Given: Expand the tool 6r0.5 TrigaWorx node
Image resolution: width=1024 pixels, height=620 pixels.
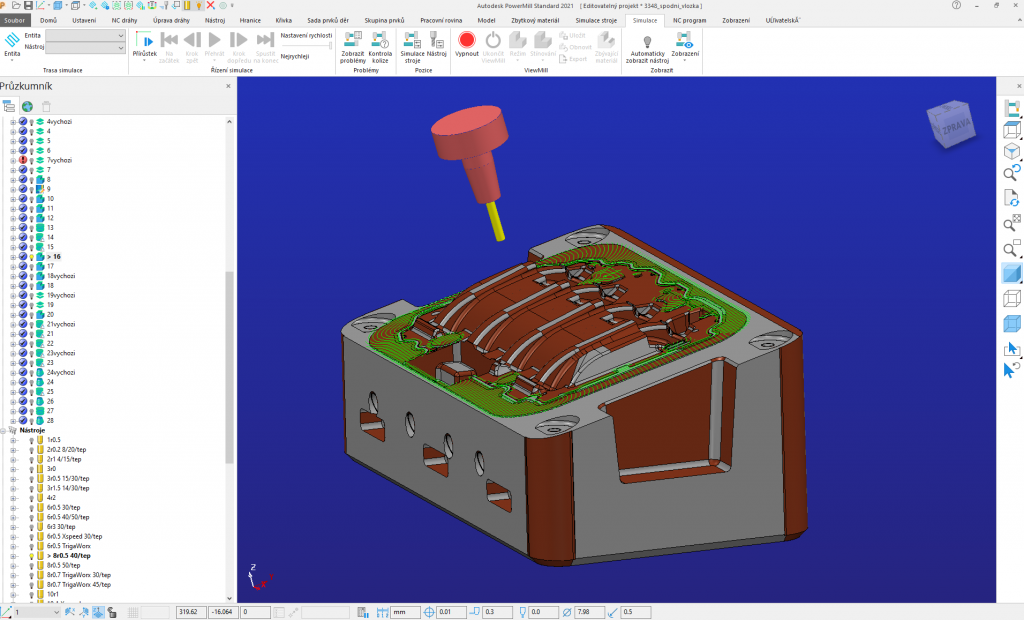Looking at the screenshot, I should point(12,546).
